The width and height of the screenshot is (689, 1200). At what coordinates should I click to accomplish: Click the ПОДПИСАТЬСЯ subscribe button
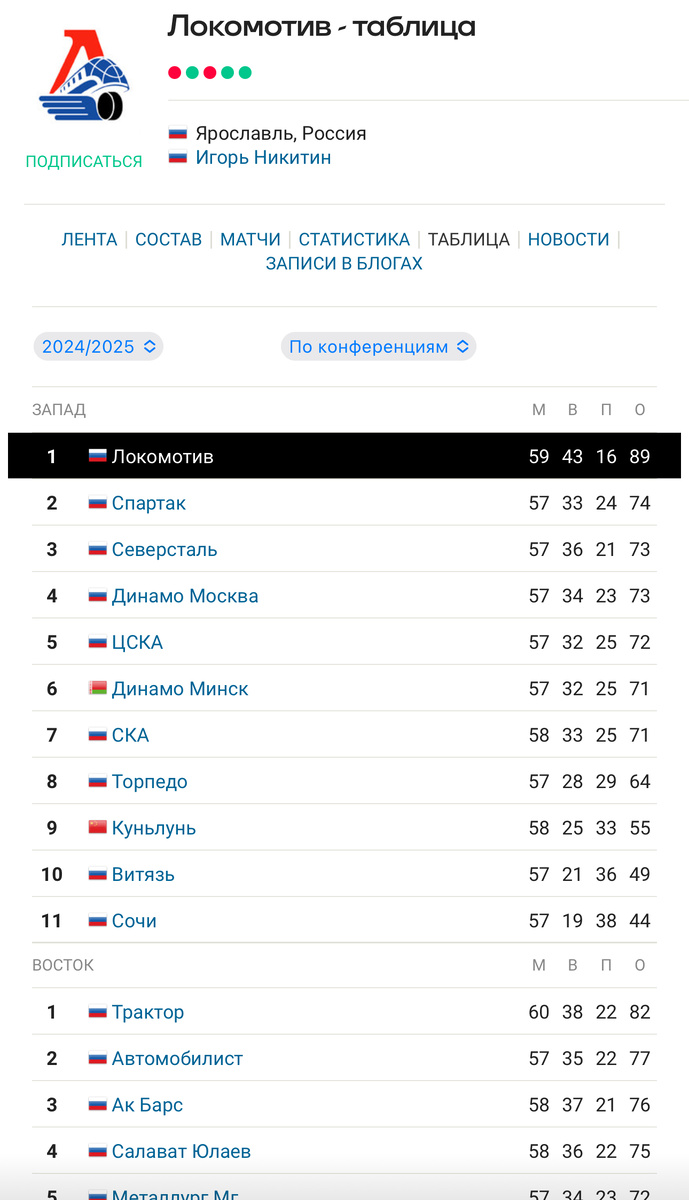pyautogui.click(x=84, y=161)
